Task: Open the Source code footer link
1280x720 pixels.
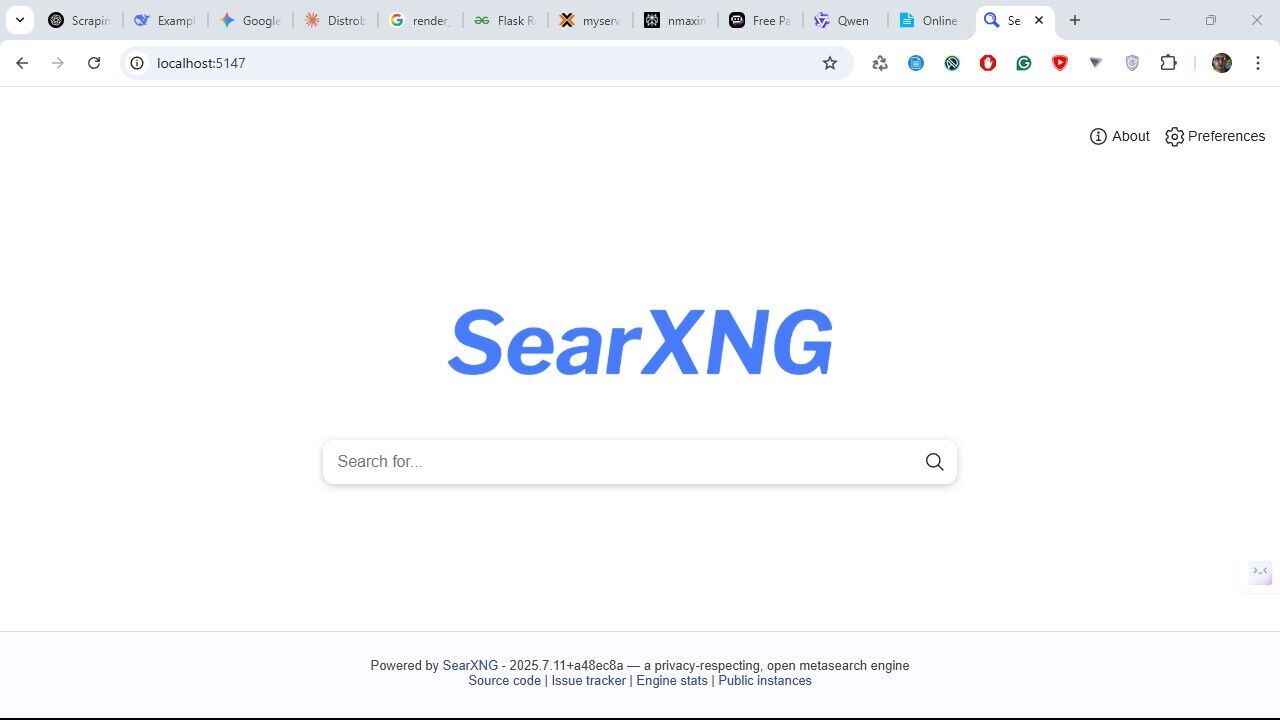Action: tap(504, 681)
